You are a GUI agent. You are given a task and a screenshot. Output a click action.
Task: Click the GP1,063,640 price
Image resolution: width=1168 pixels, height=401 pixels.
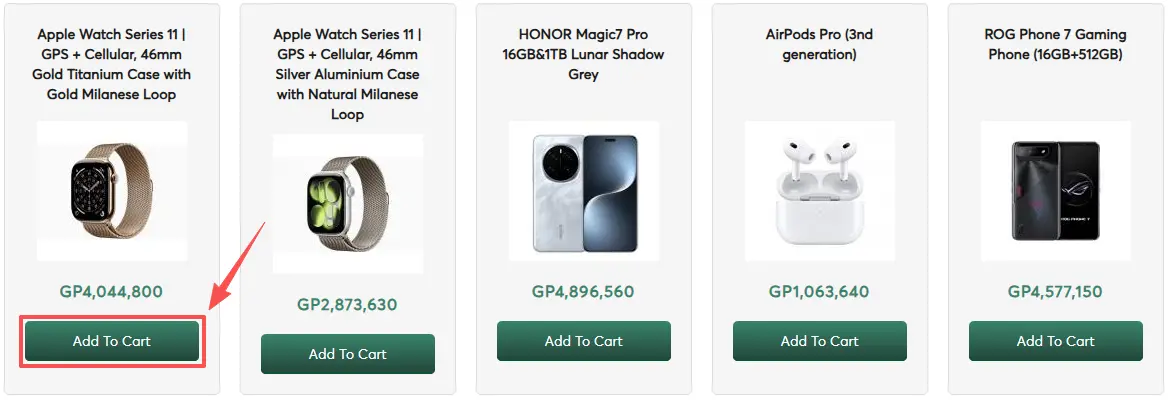820,292
